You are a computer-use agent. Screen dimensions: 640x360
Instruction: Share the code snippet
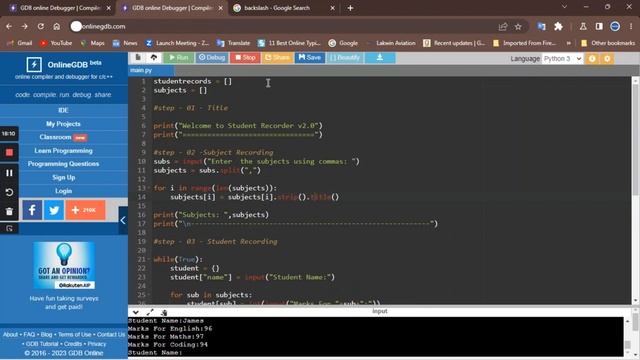coord(277,58)
